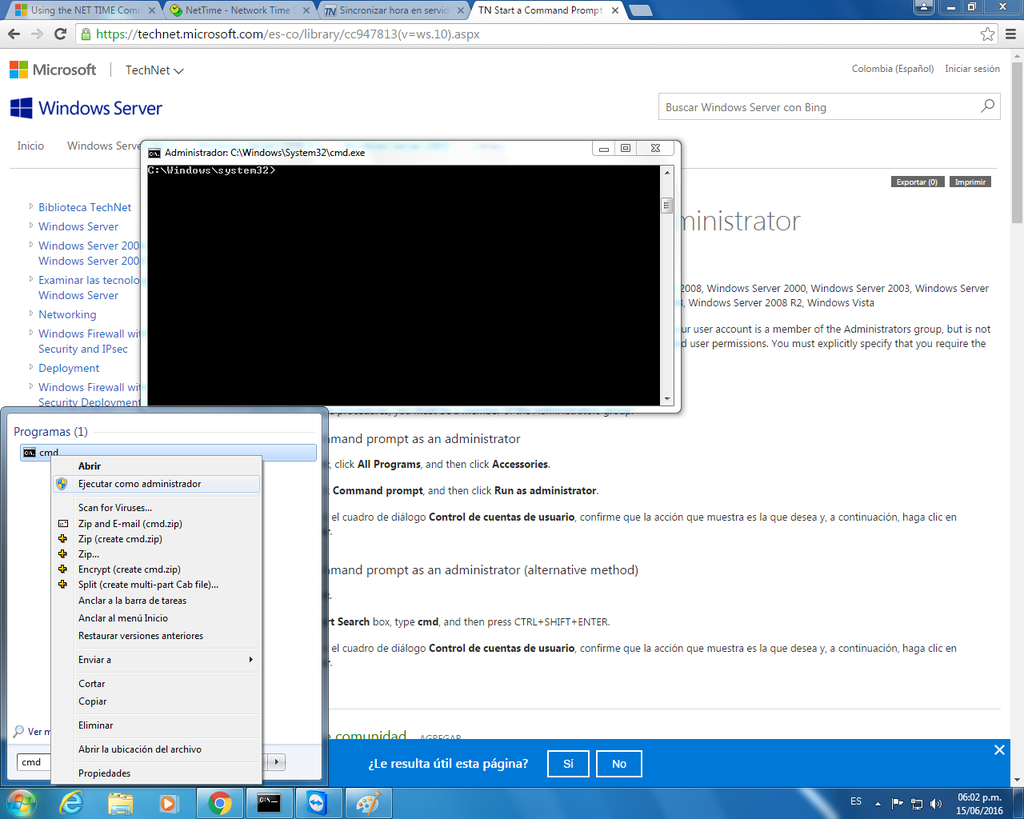Viewport: 1024px width, 819px height.
Task: Click the Start menu search box containing cmd
Action: 33,762
